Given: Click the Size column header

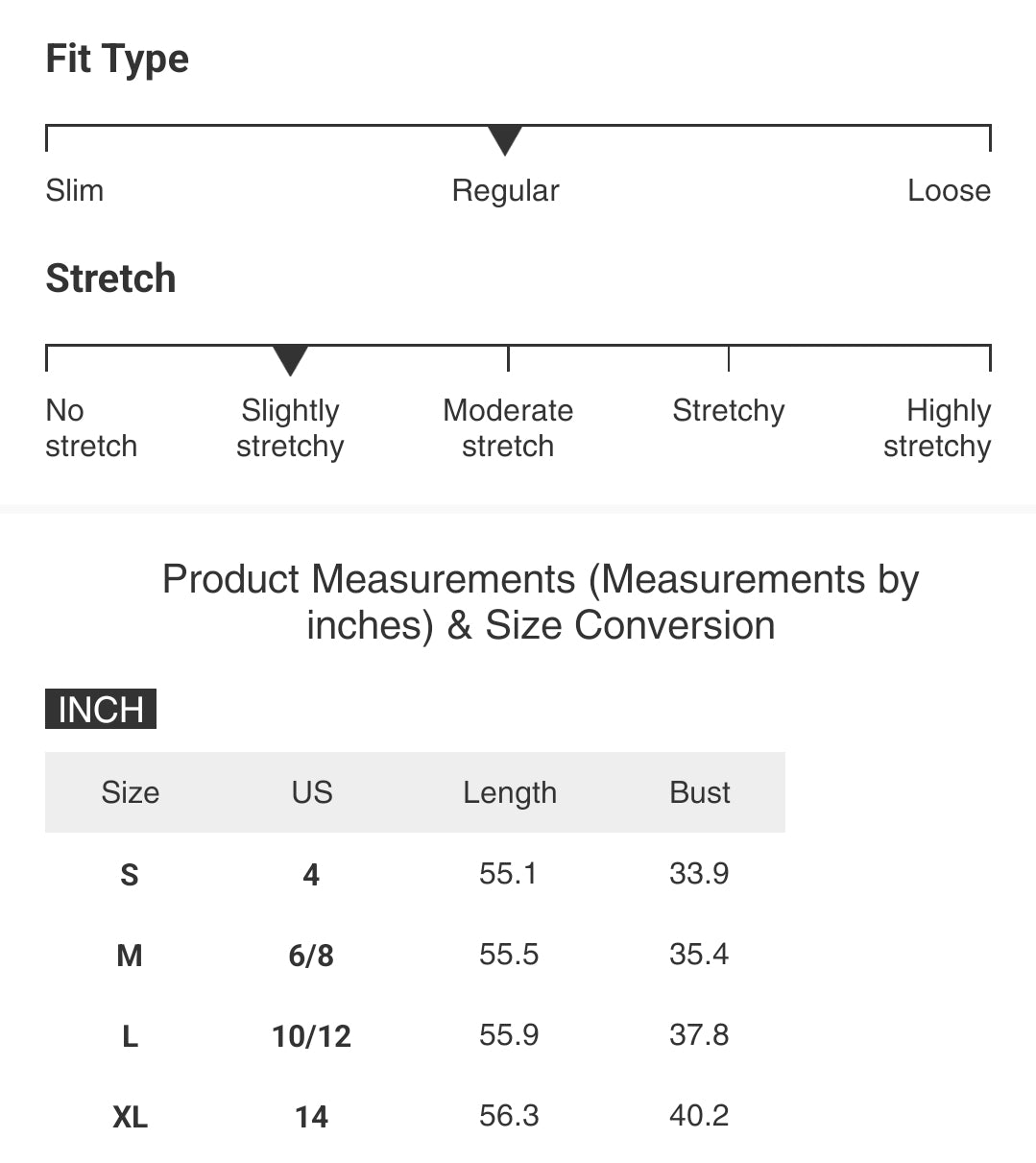Looking at the screenshot, I should (130, 792).
